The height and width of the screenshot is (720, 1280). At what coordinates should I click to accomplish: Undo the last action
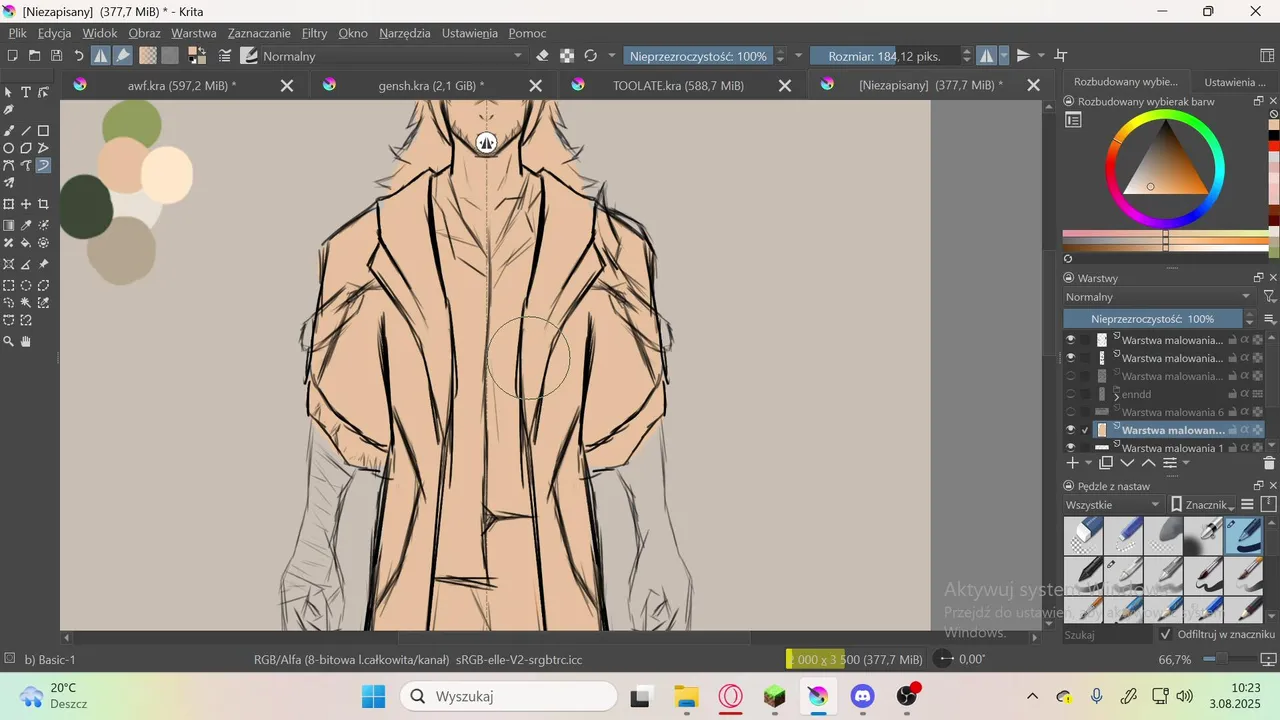click(x=79, y=56)
